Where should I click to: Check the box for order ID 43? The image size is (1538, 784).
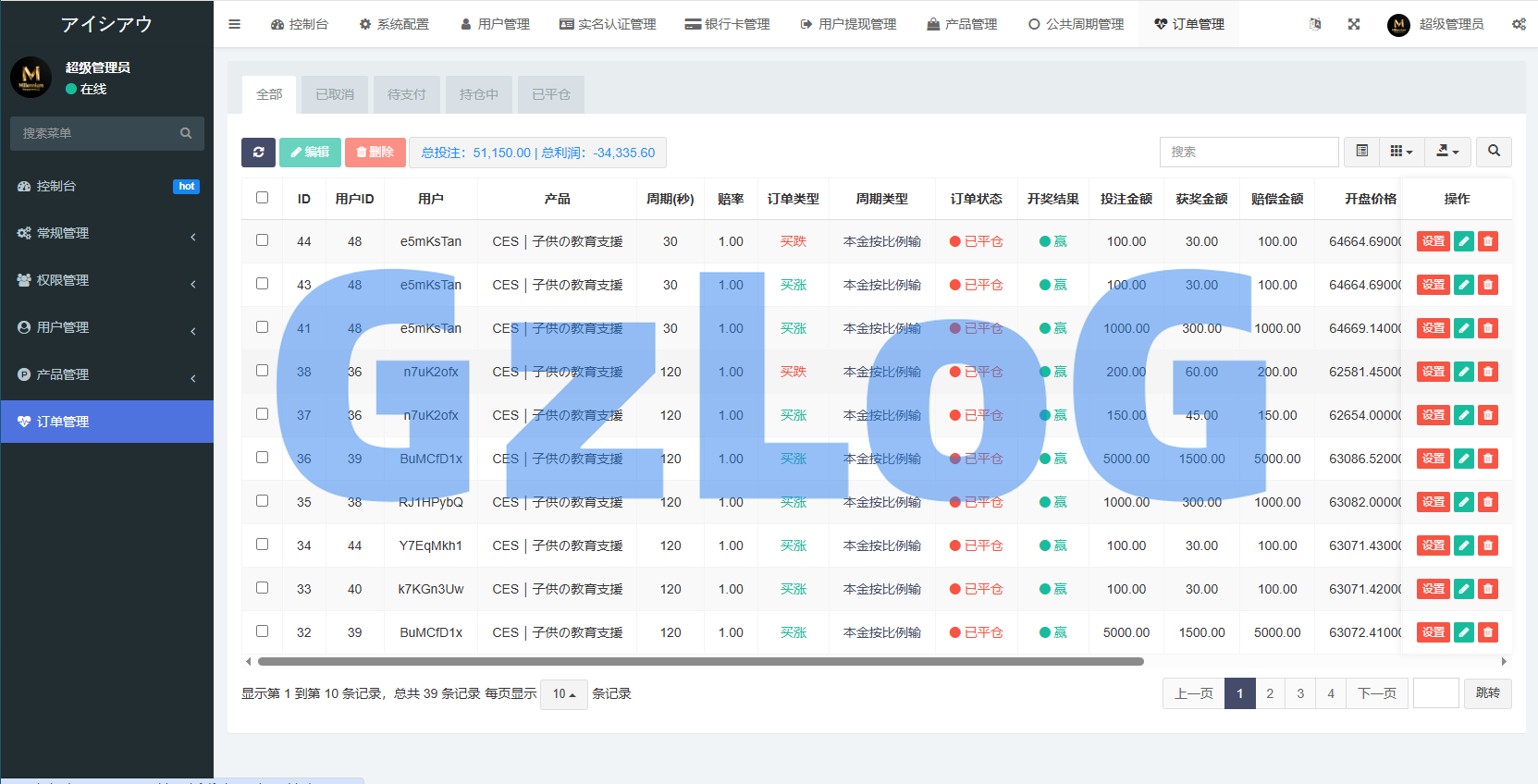263,284
